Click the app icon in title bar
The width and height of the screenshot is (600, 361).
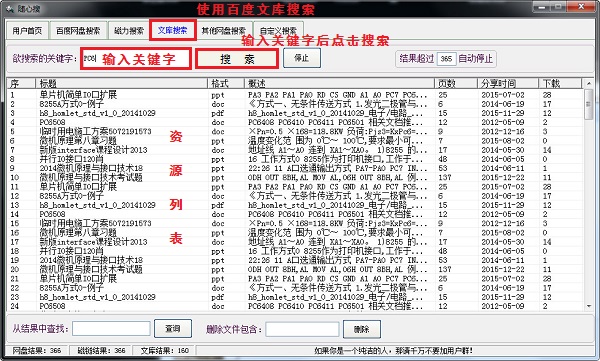click(10, 8)
